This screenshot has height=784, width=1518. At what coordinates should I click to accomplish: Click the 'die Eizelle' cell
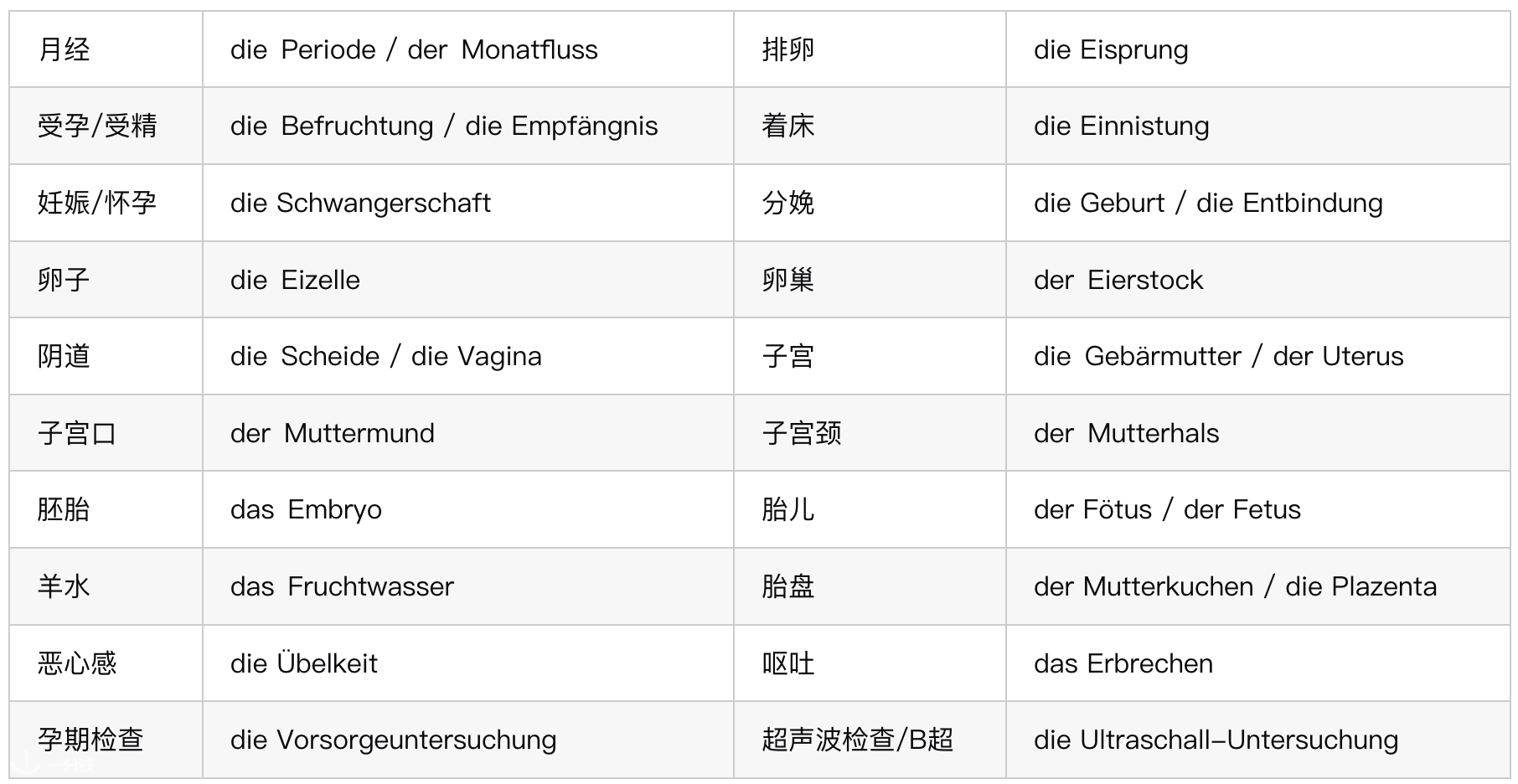tap(468, 280)
